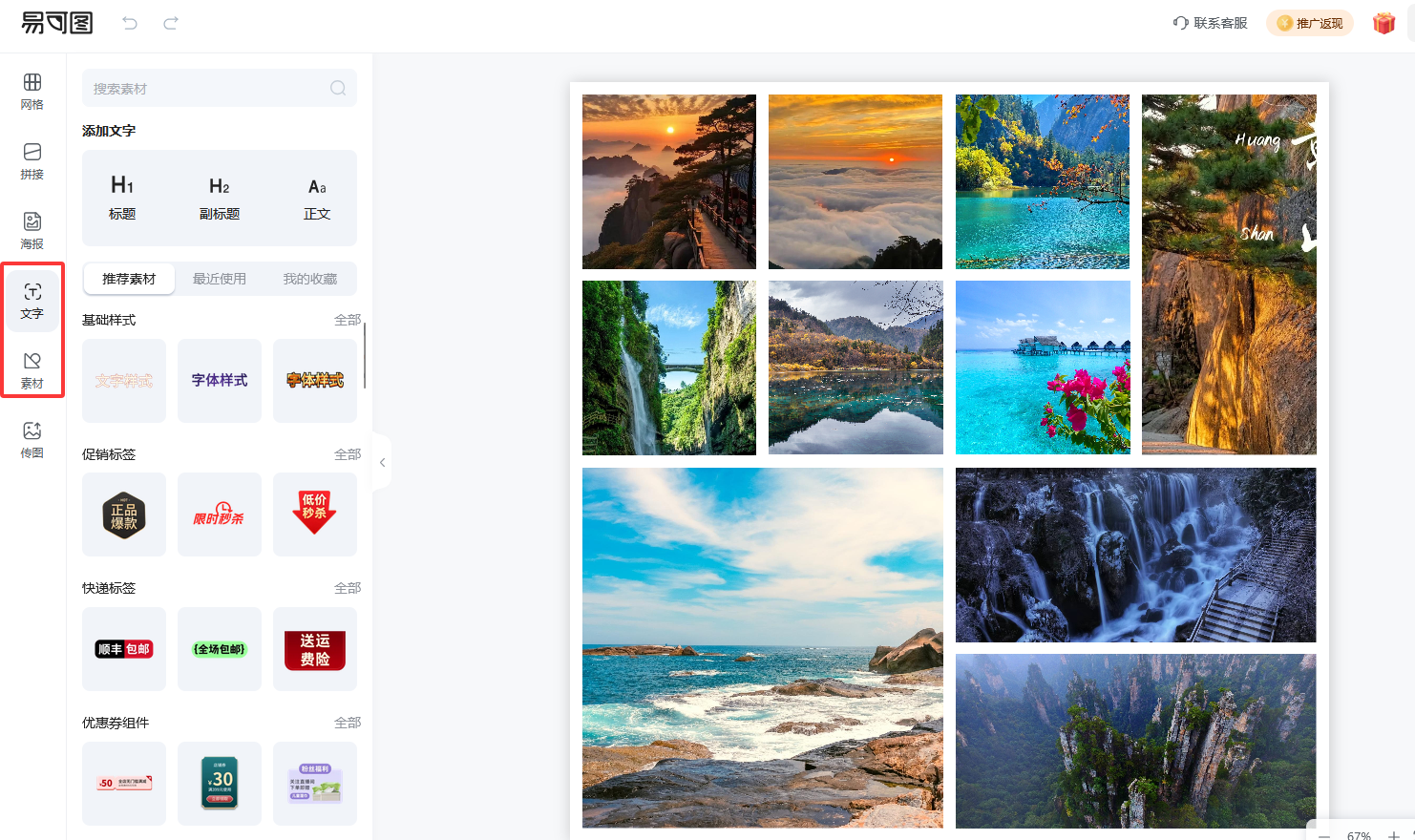The width and height of the screenshot is (1415, 840).
Task: Click the redo arrow icon
Action: 171,23
